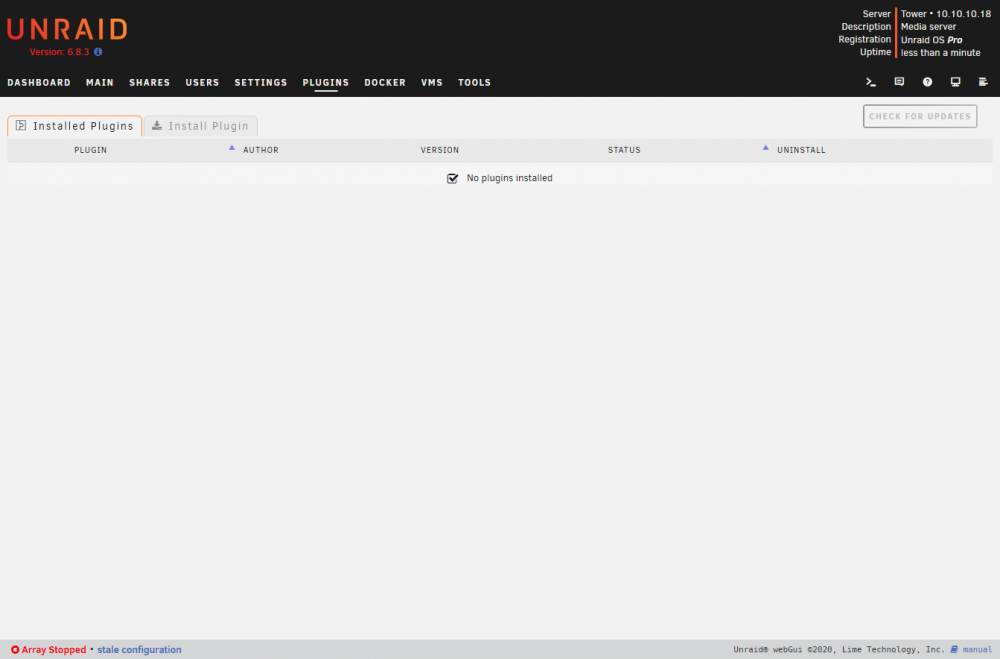Open the Docker menu
Screen dimensions: 1000x659
tap(385, 82)
